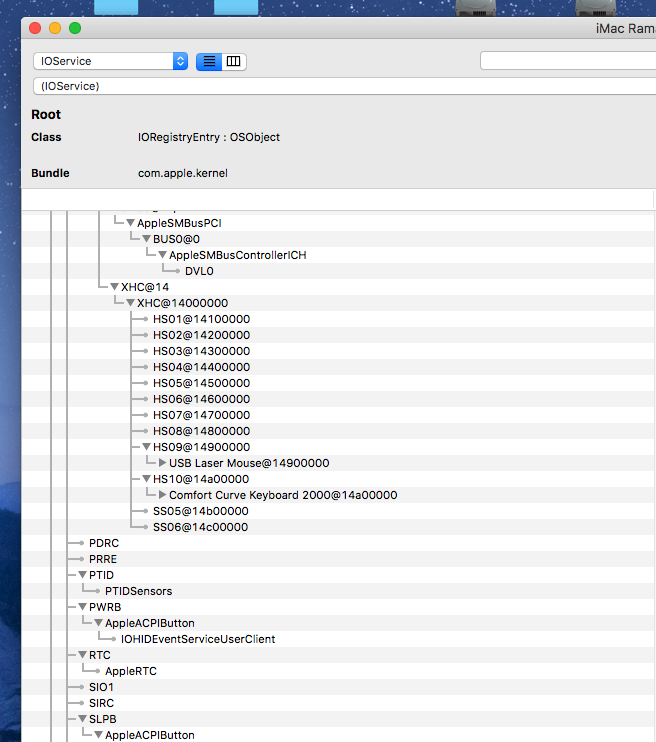
Task: Collapse the AppleSMBusControllerICH node
Action: pos(163,255)
